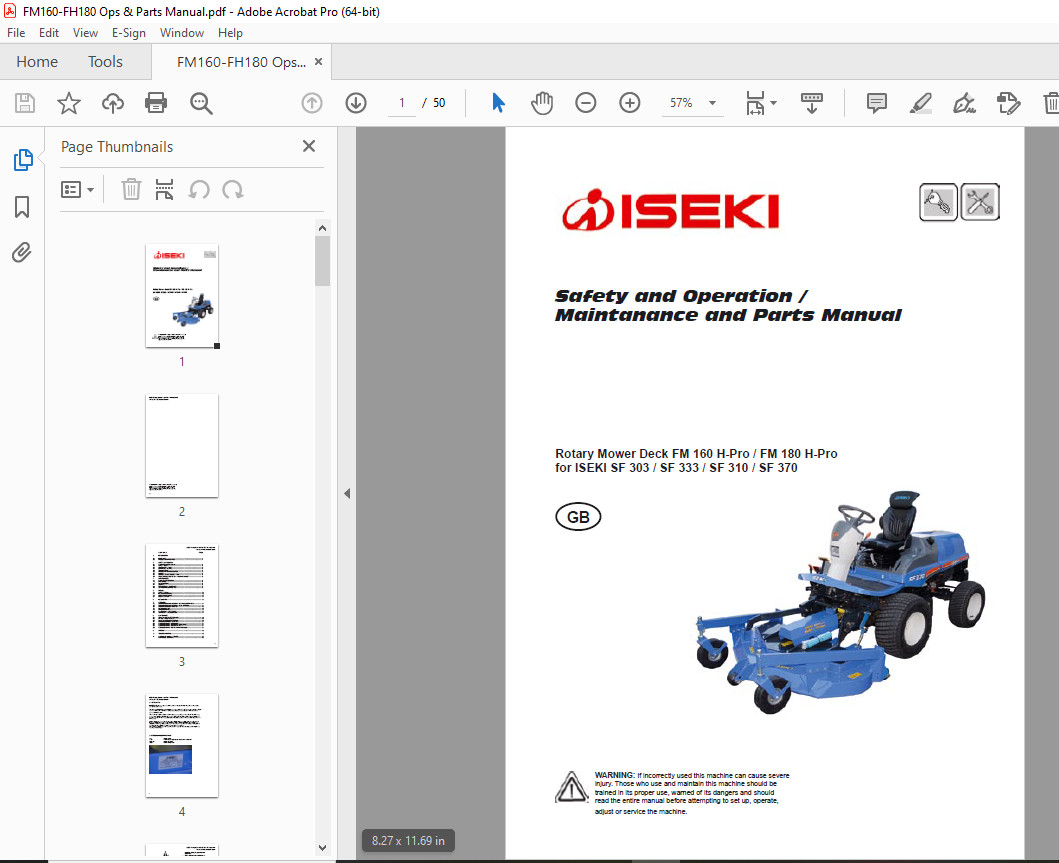Activate the Hand pan tool
The image size is (1059, 863).
(542, 103)
